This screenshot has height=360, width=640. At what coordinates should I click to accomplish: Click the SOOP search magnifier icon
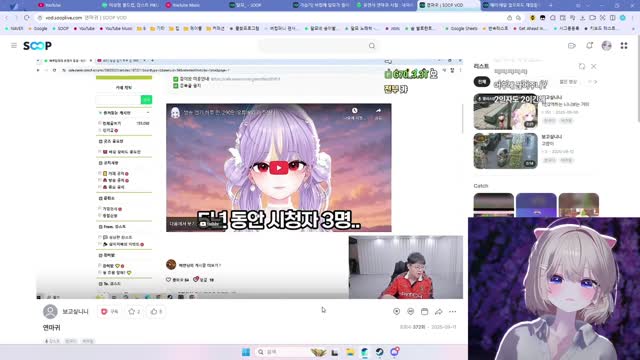[371, 46]
